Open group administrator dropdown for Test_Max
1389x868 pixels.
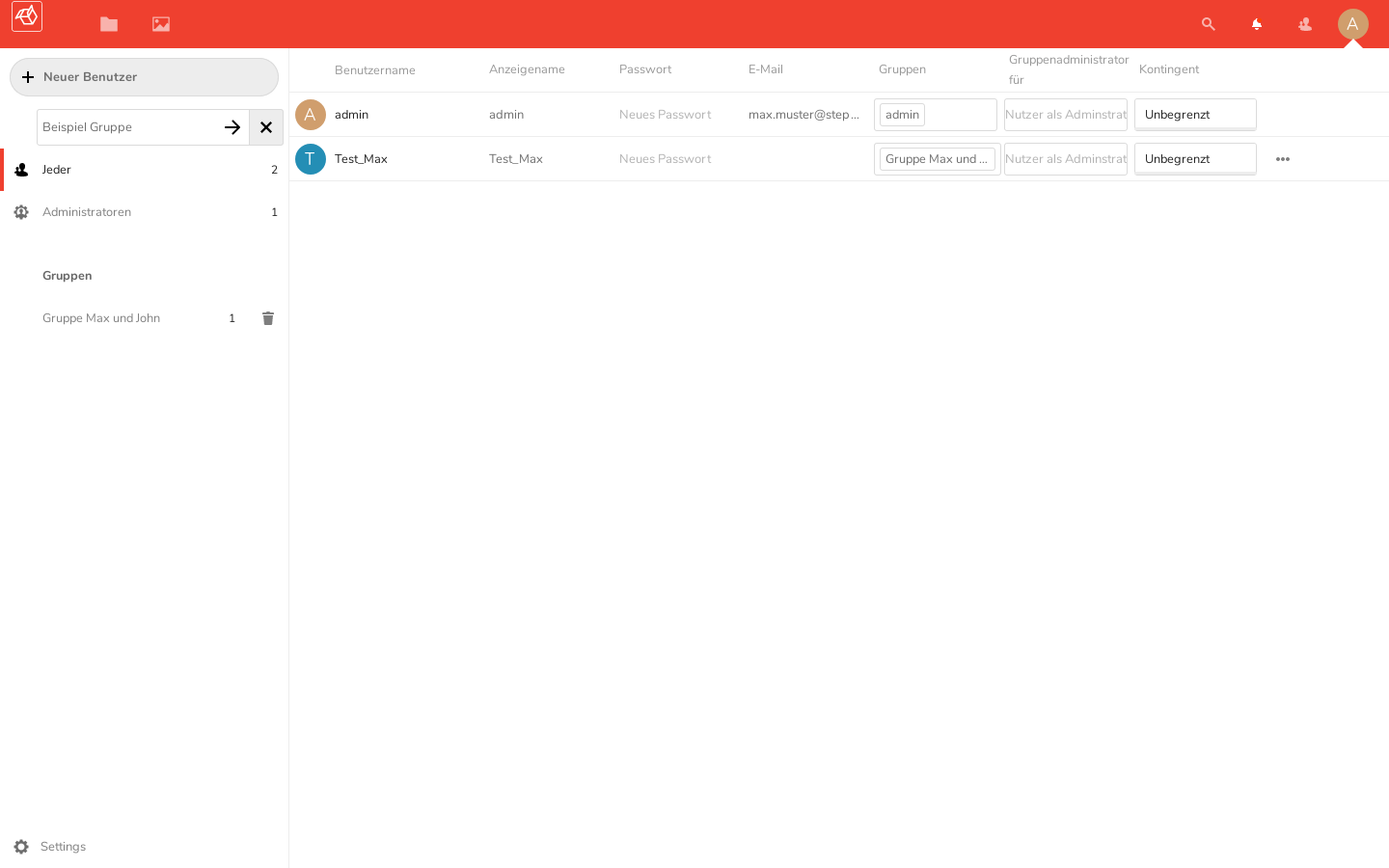(1066, 159)
